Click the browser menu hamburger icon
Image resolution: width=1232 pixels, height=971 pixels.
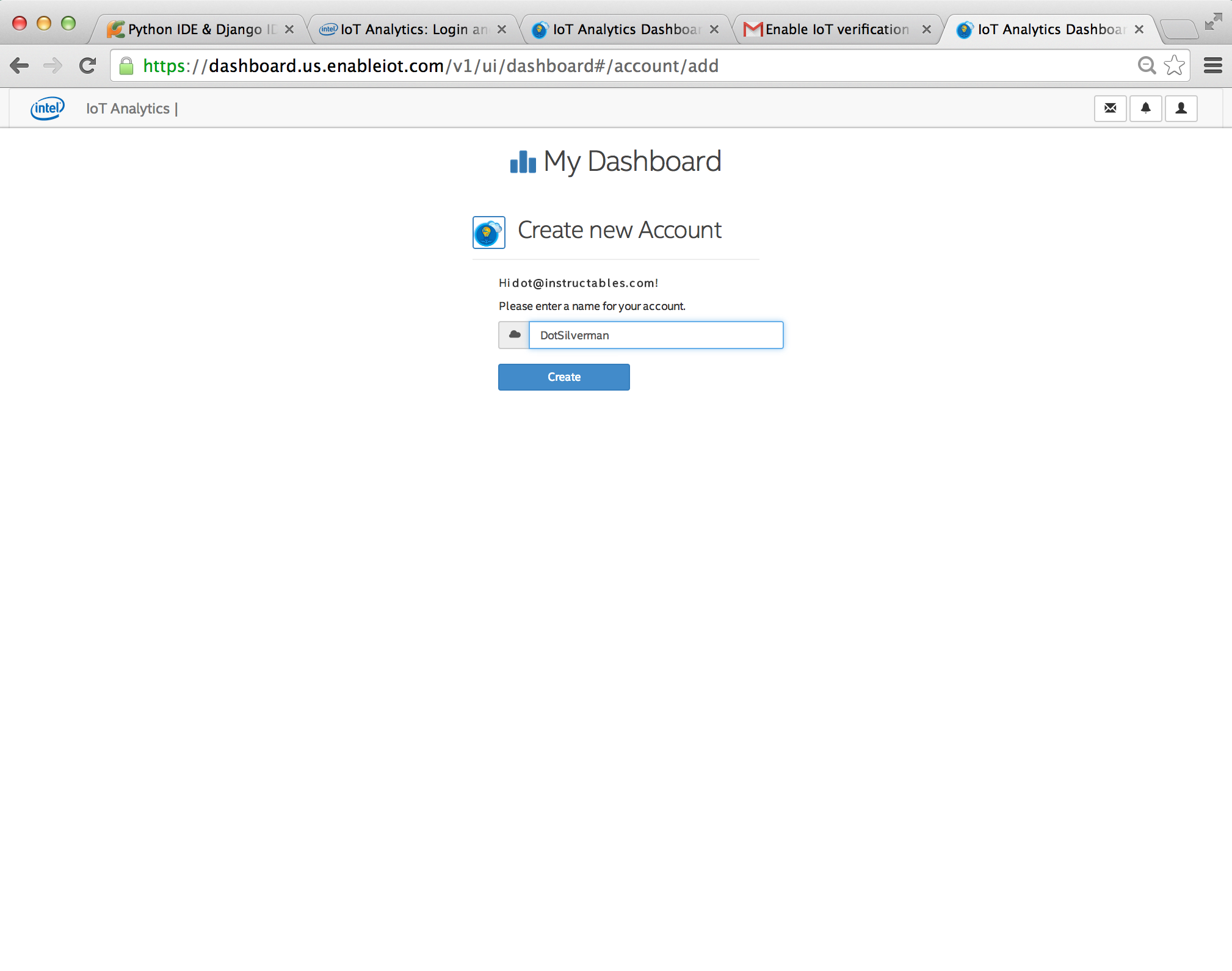coord(1213,66)
